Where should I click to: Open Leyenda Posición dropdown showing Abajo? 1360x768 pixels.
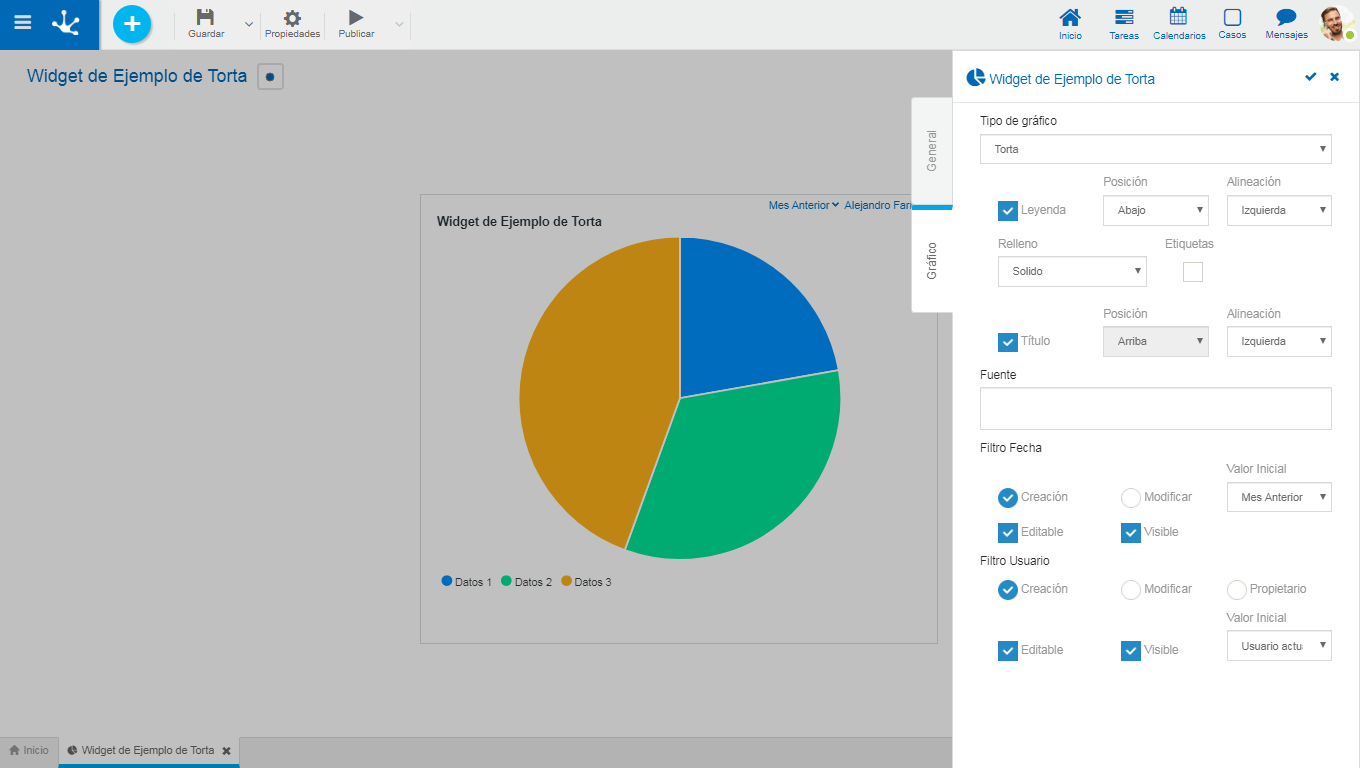coord(1156,210)
